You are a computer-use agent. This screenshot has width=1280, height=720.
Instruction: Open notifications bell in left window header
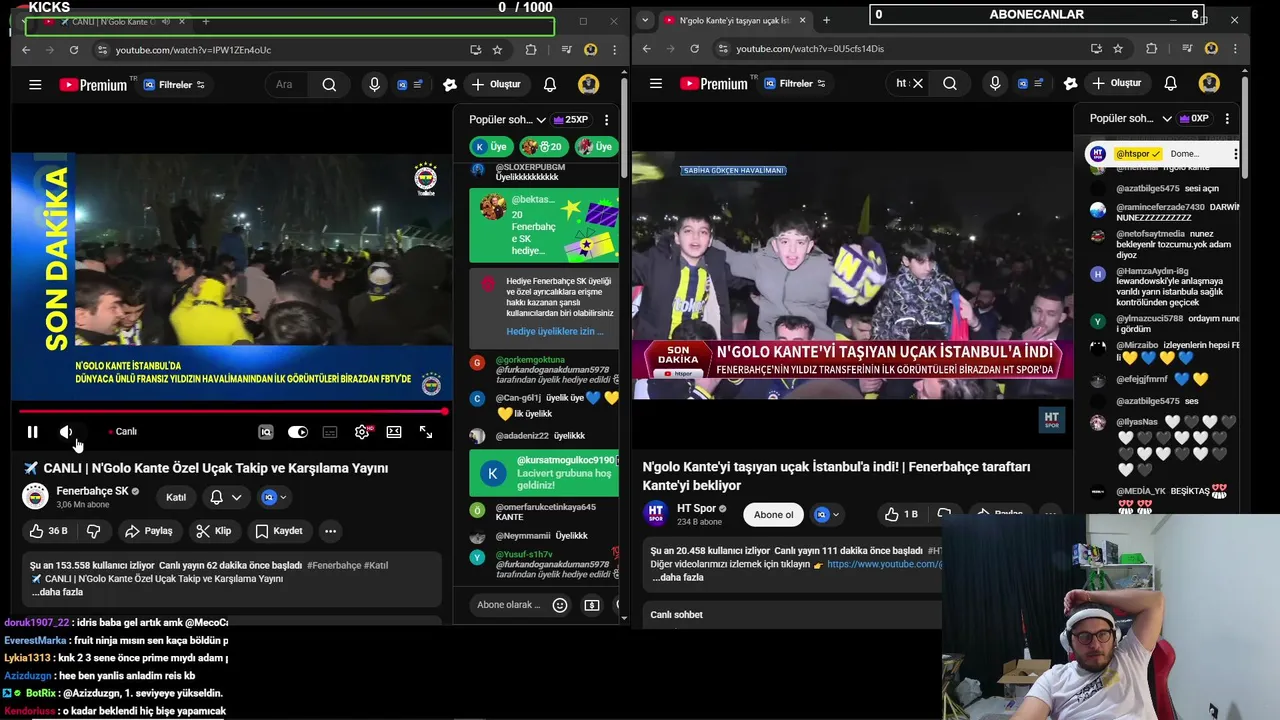click(x=550, y=85)
